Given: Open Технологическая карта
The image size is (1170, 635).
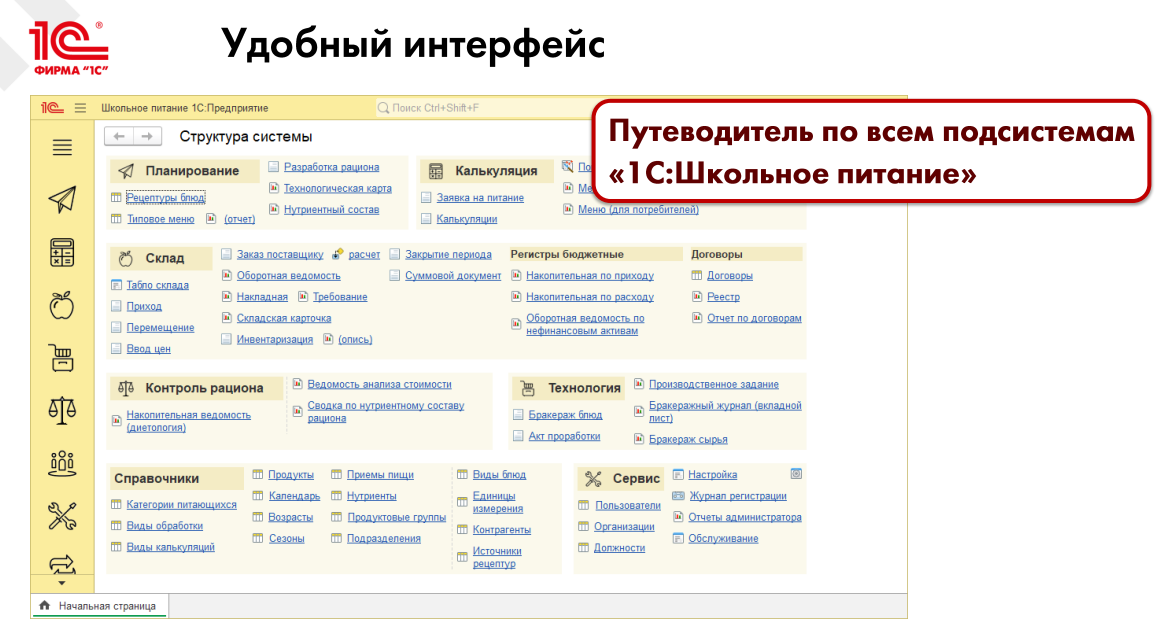Looking at the screenshot, I should (x=337, y=188).
